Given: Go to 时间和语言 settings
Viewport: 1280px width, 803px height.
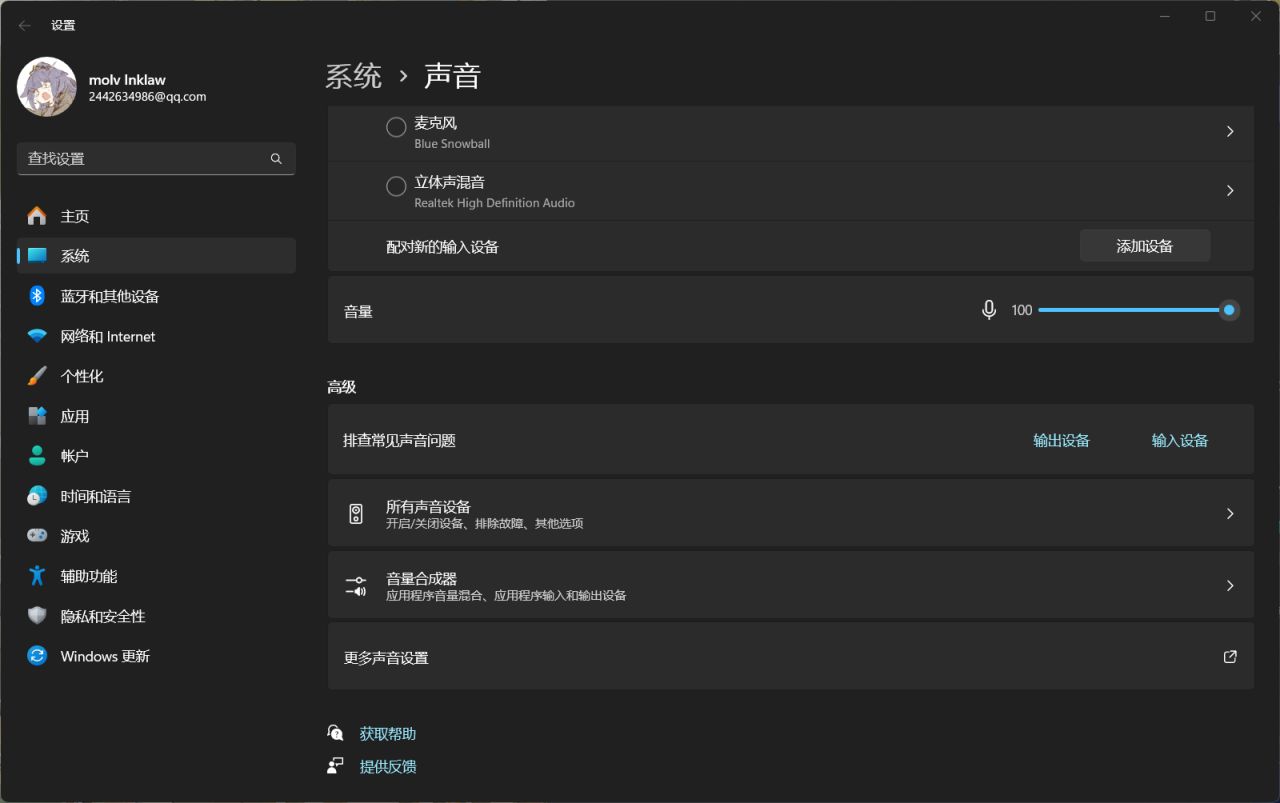Looking at the screenshot, I should [95, 496].
